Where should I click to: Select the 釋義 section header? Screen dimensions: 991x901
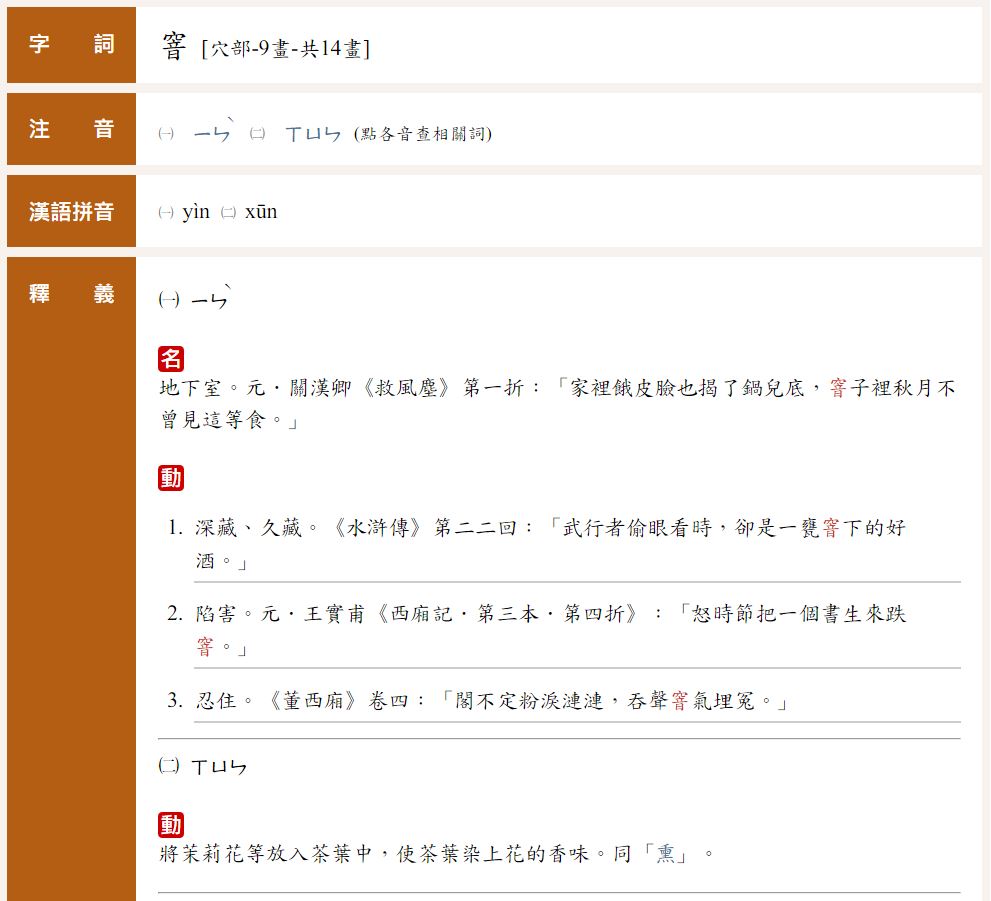(71, 294)
